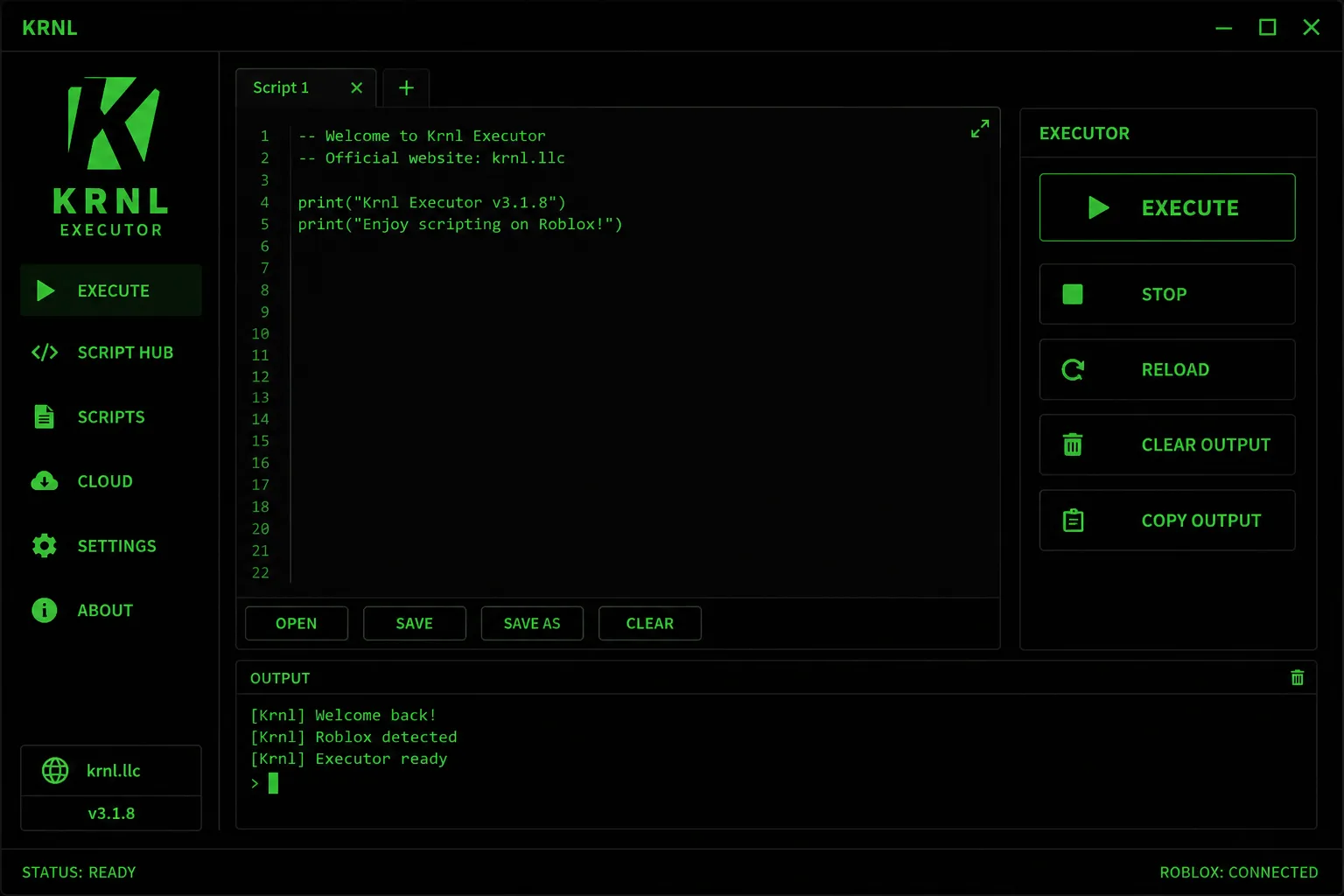1344x896 pixels.
Task: Click the play triangle in the large Execute button
Action: pos(1098,207)
